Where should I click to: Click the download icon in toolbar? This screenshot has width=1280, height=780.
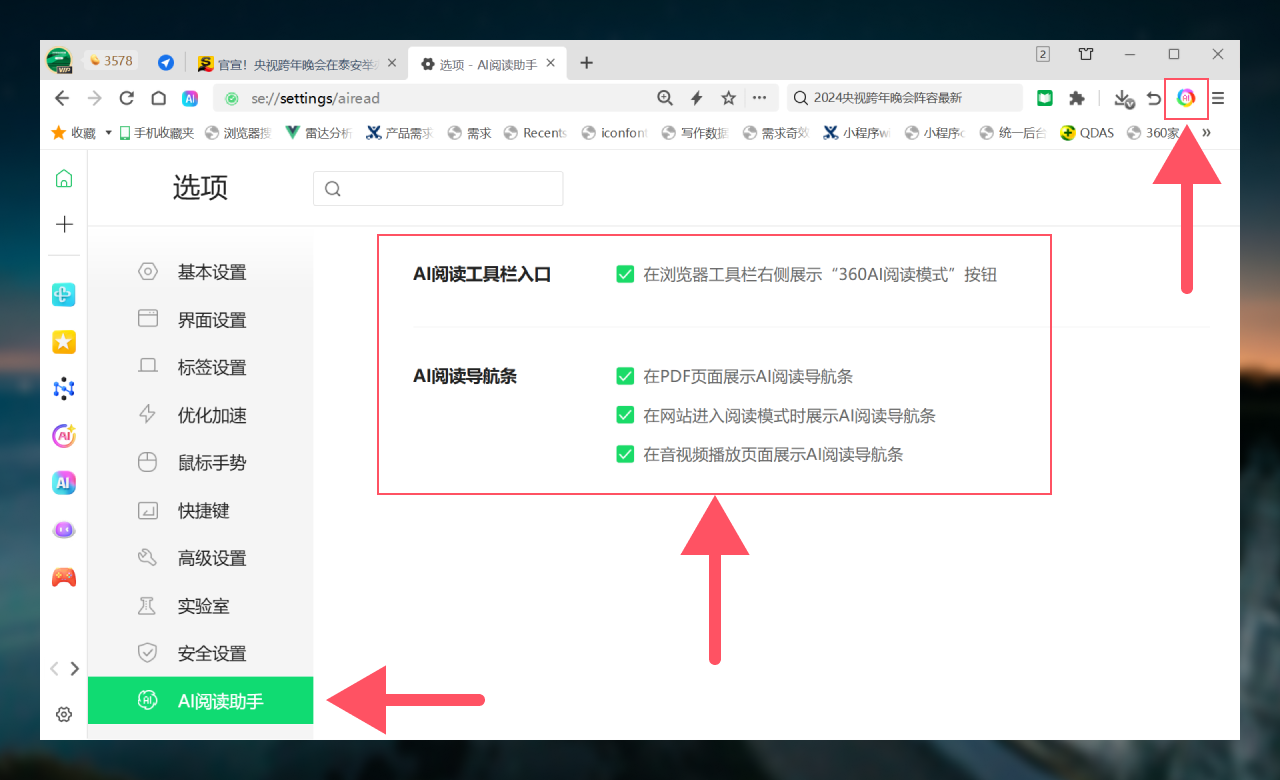(x=1123, y=98)
